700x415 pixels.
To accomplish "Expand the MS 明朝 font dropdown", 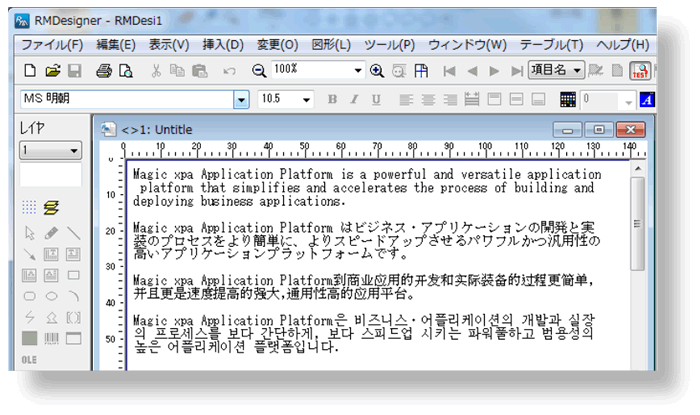I will (x=241, y=100).
